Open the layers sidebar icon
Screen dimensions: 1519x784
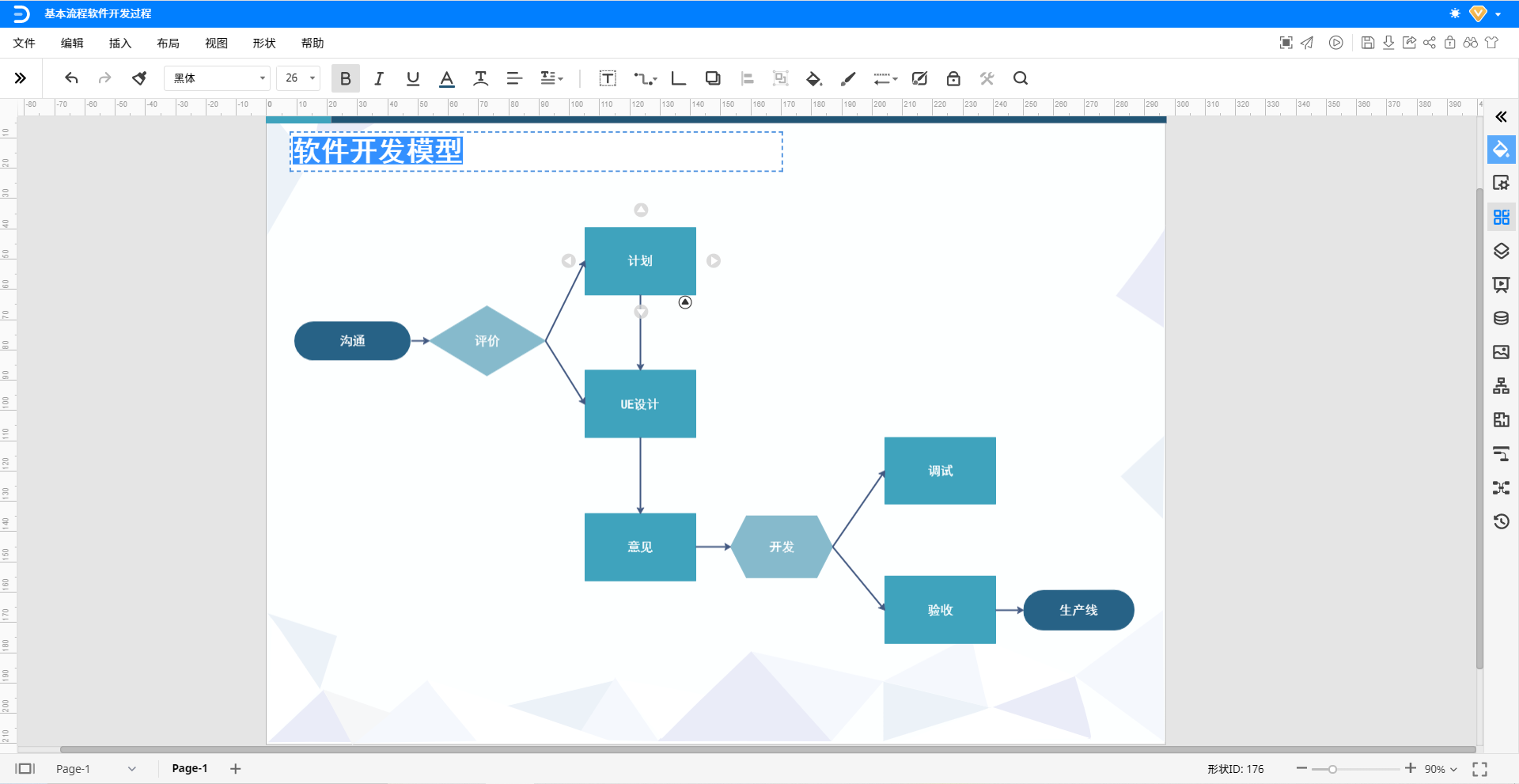point(1501,251)
